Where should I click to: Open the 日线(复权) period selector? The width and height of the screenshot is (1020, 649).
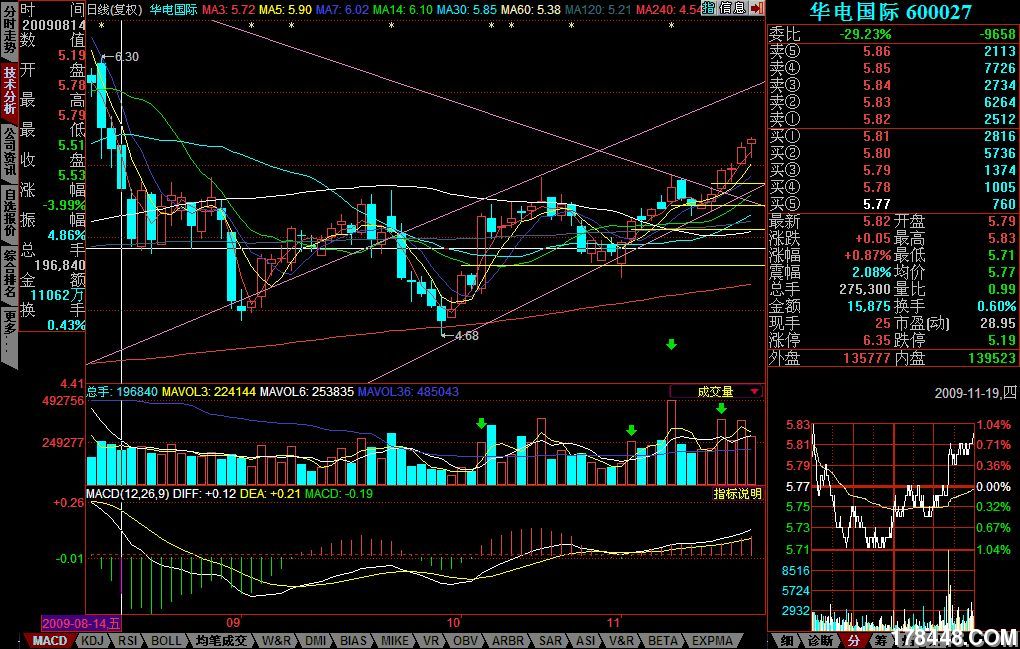pyautogui.click(x=114, y=9)
